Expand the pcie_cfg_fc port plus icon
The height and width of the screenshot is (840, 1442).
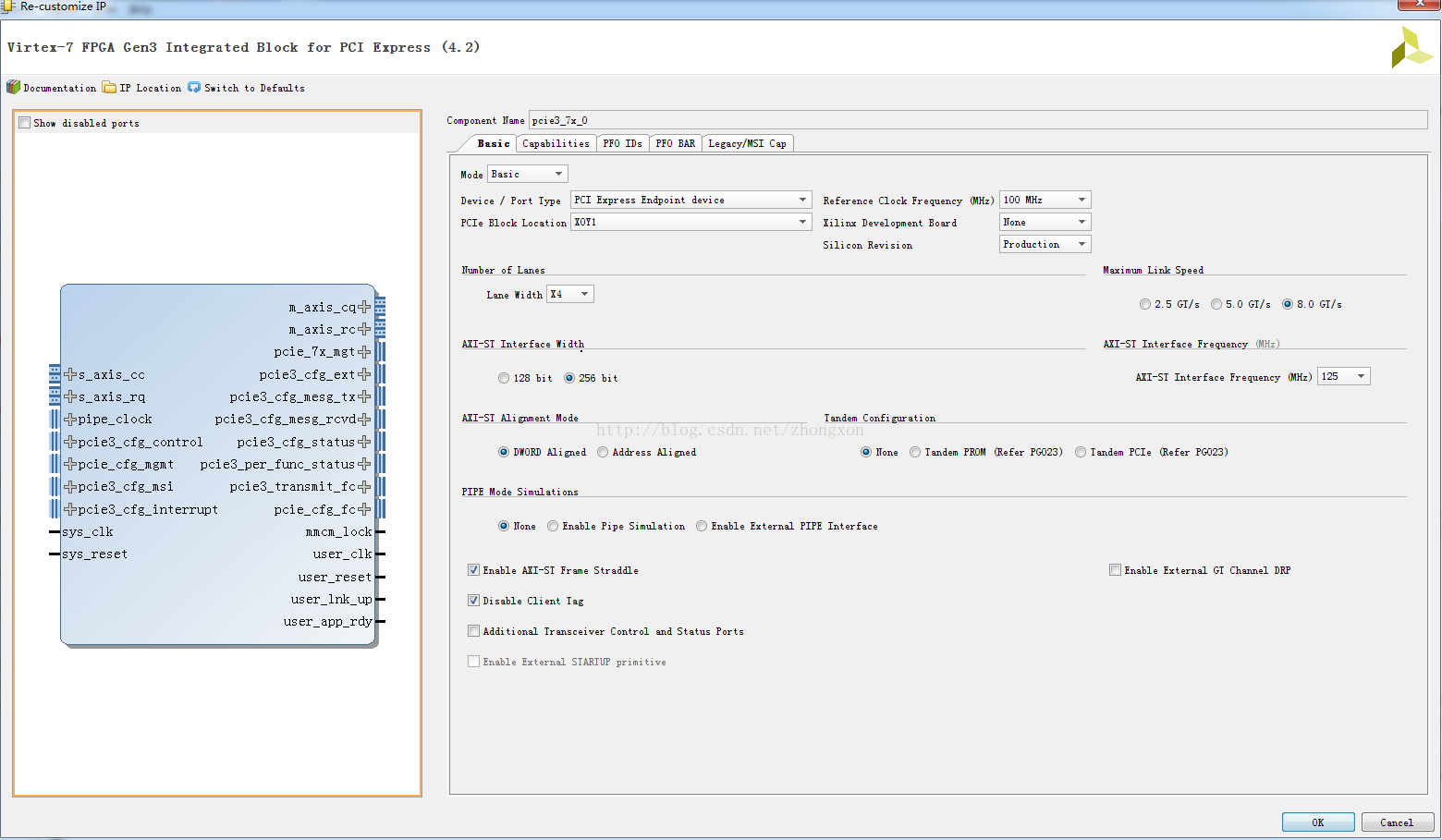pyautogui.click(x=364, y=509)
